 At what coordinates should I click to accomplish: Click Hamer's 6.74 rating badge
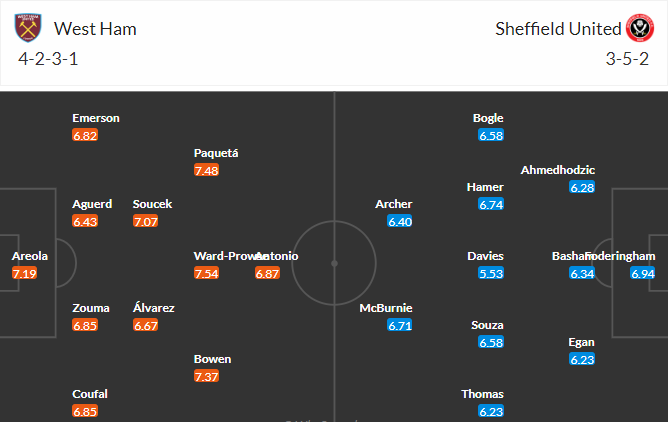point(491,204)
